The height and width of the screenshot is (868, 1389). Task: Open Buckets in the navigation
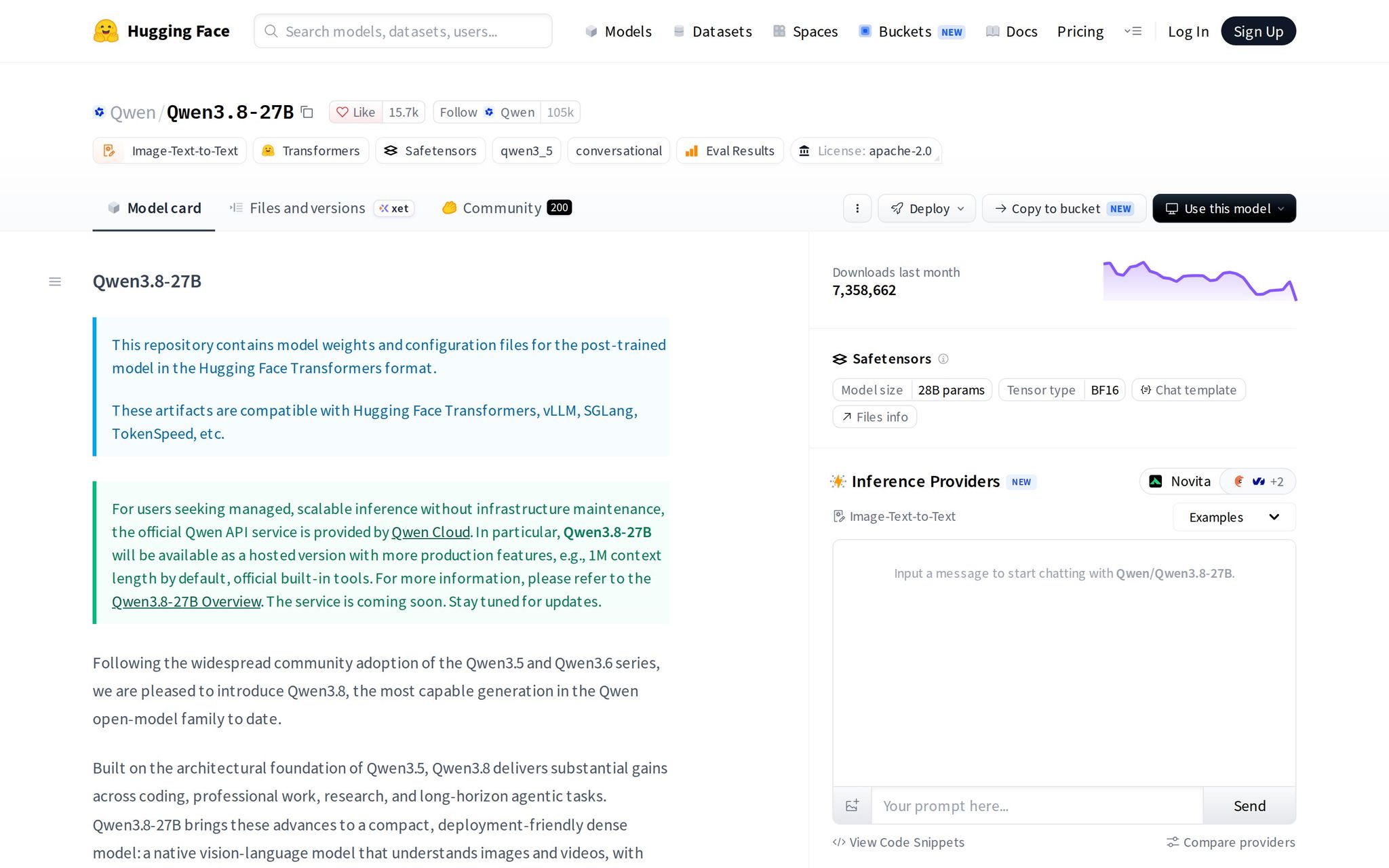click(x=912, y=31)
